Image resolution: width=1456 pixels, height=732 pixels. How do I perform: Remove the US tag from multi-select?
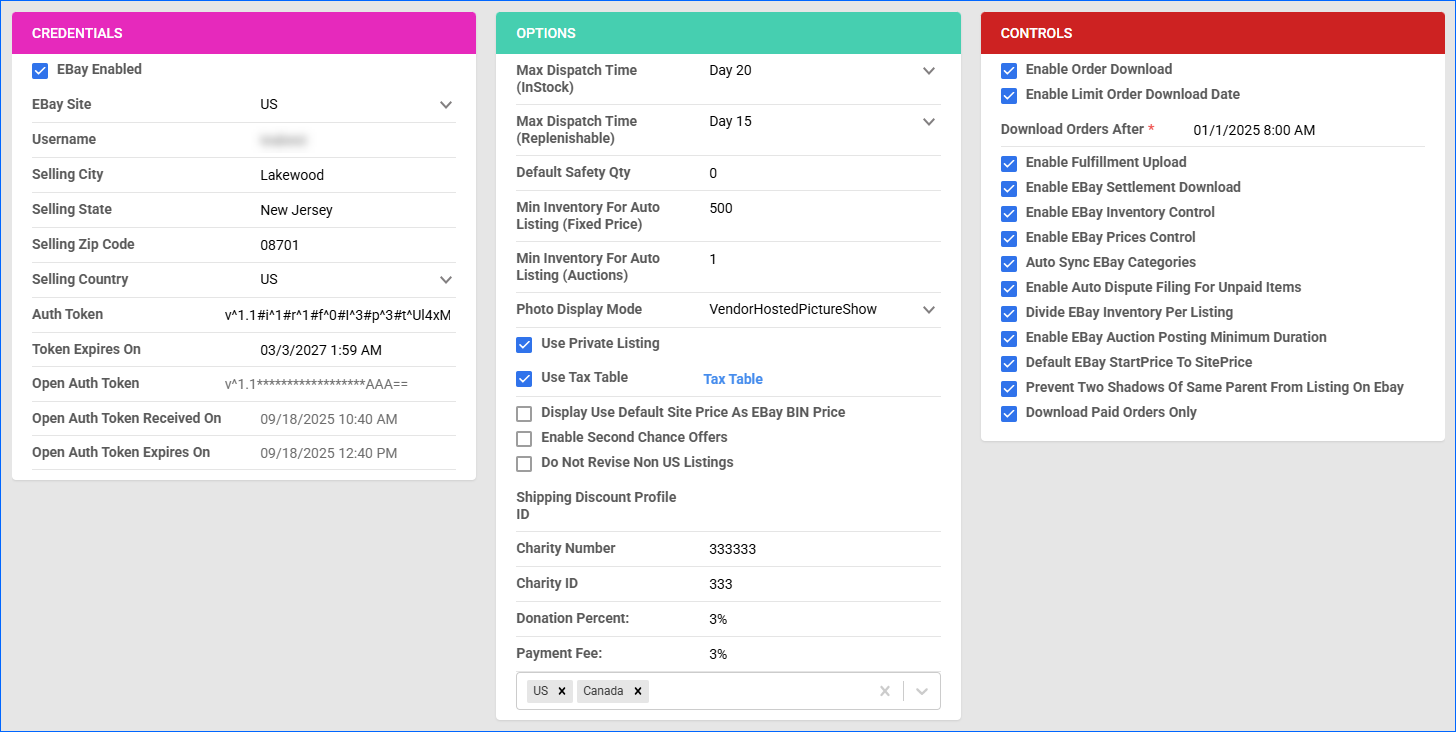pos(562,691)
